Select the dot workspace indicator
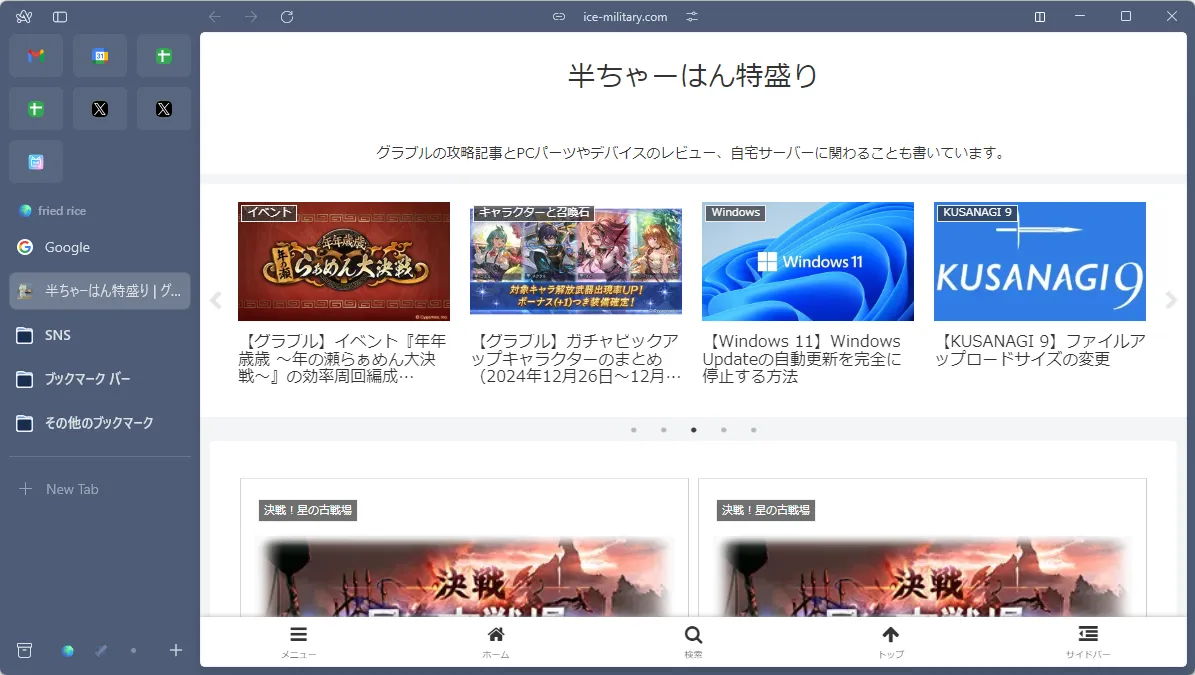Screen dimensions: 1195x675 point(133,651)
